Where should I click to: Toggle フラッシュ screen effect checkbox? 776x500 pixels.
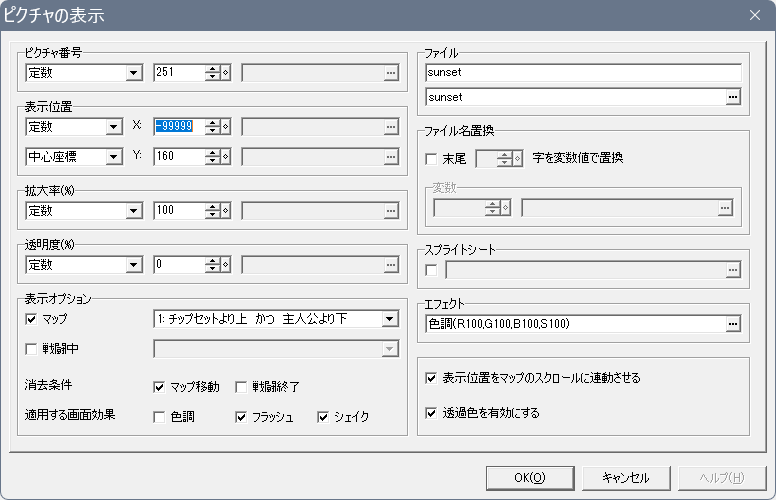pos(241,417)
